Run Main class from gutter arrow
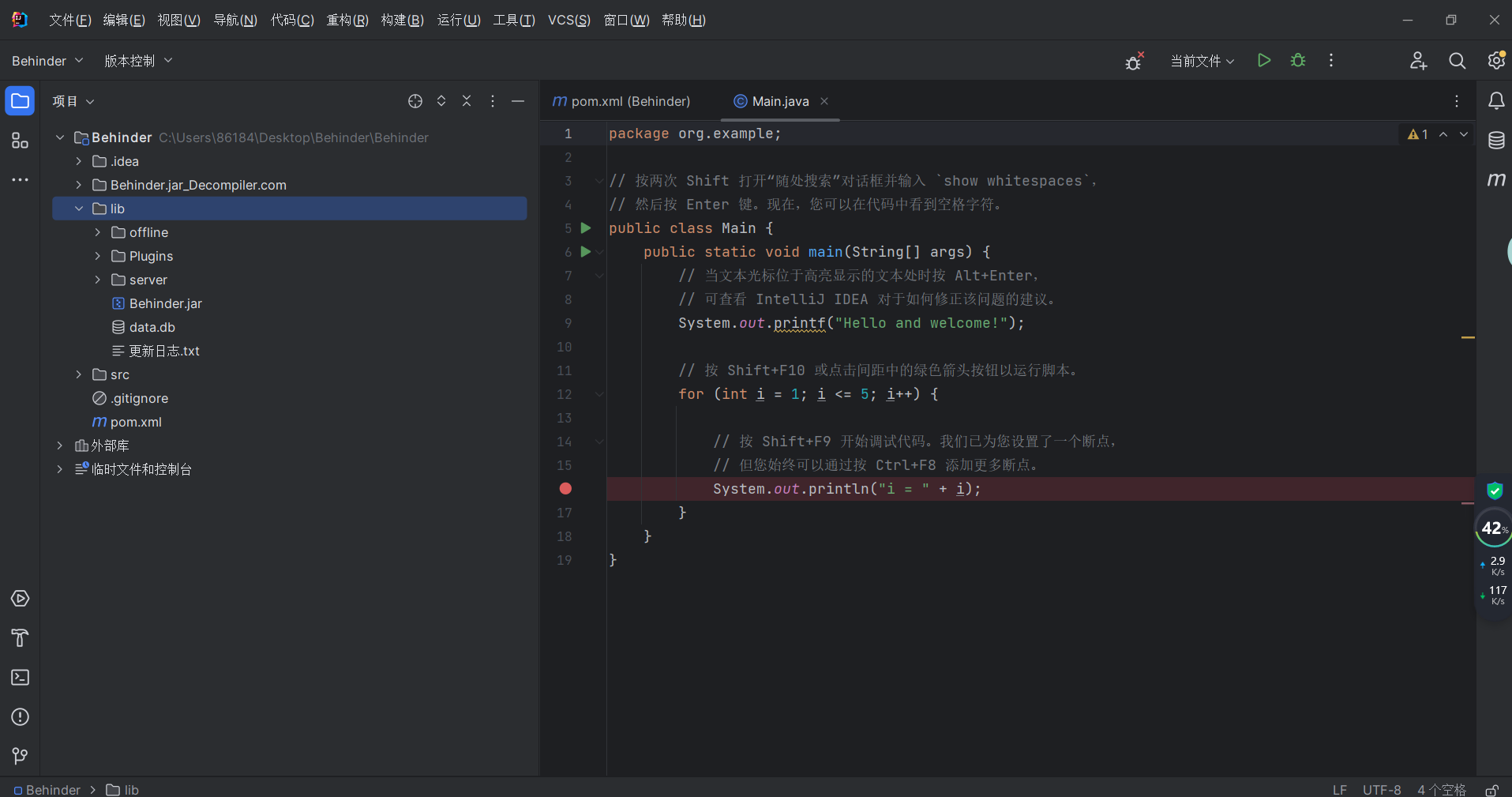Screen dimensions: 1512x797 [586, 228]
